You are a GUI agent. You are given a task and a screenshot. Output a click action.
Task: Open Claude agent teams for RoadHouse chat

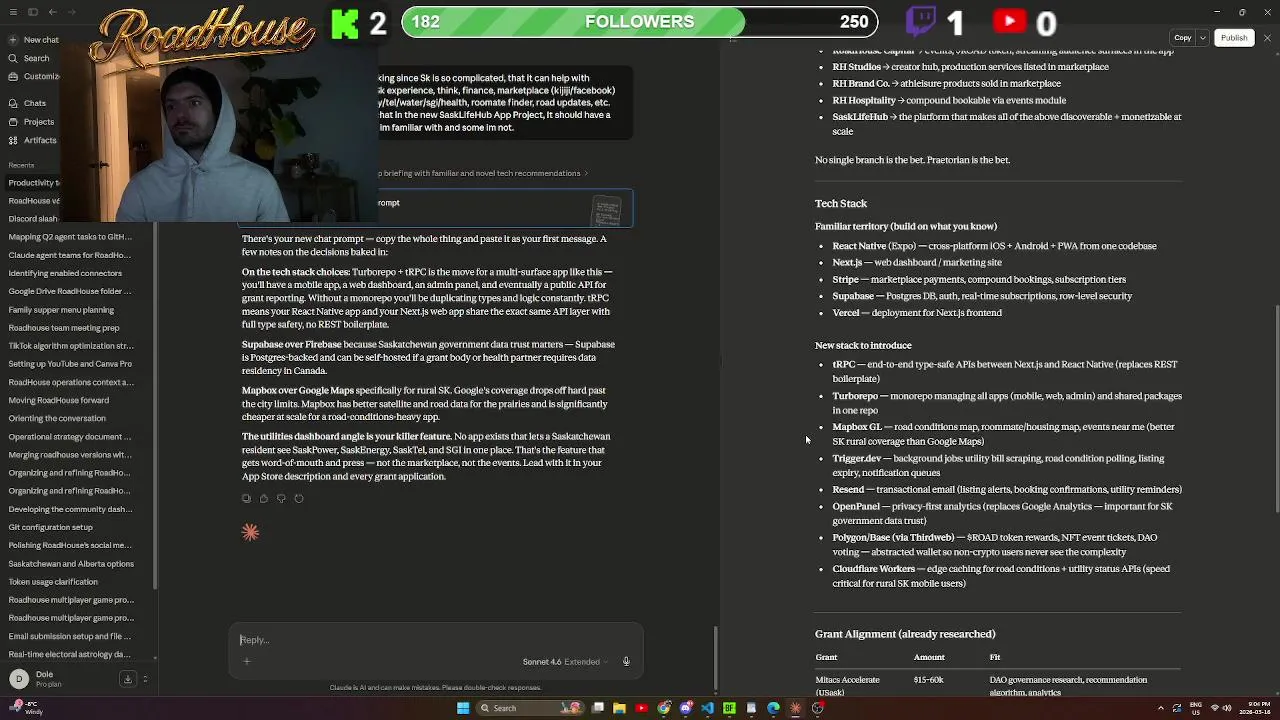(x=72, y=255)
